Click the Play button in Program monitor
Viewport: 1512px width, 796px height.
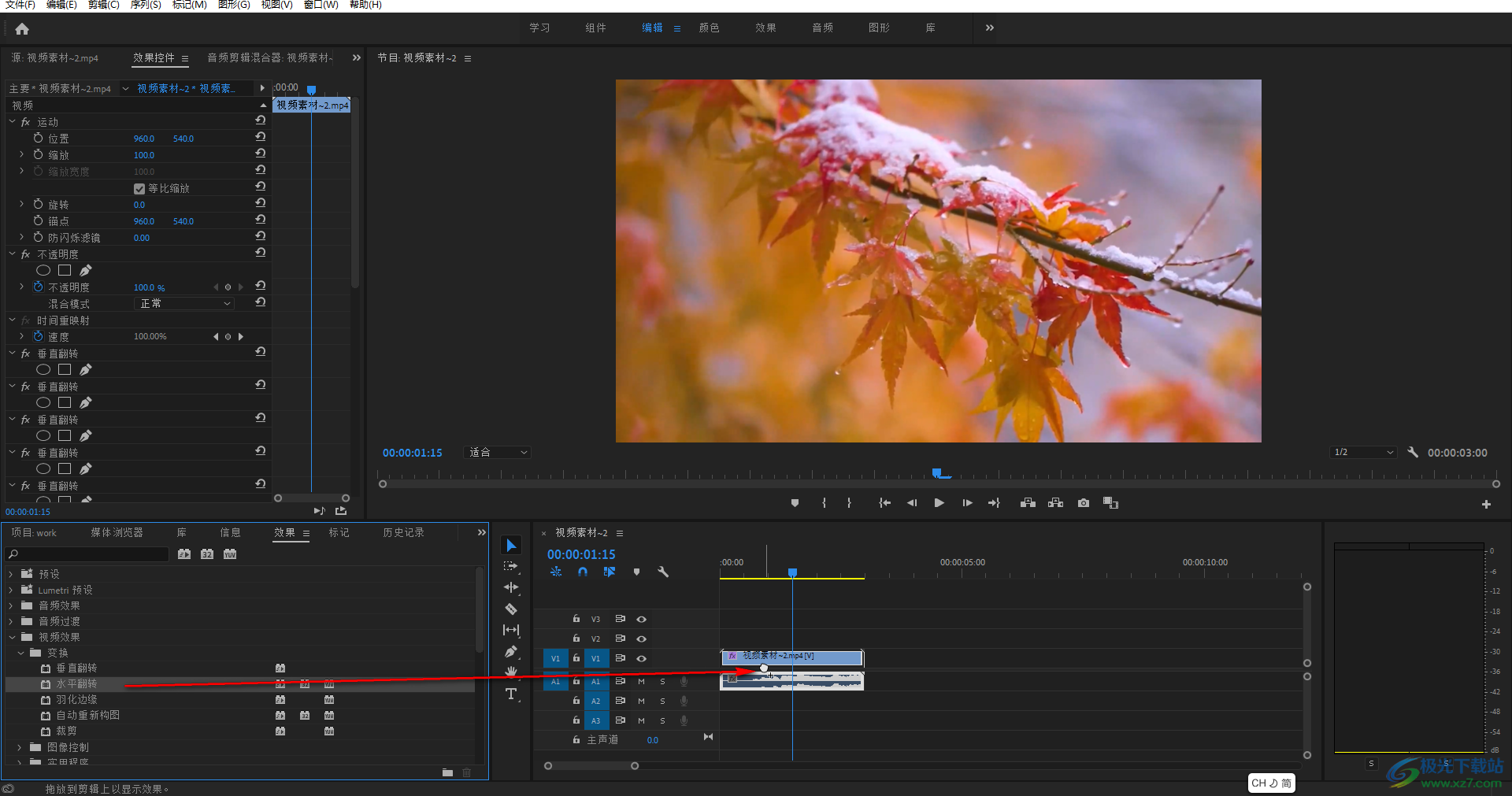(939, 503)
